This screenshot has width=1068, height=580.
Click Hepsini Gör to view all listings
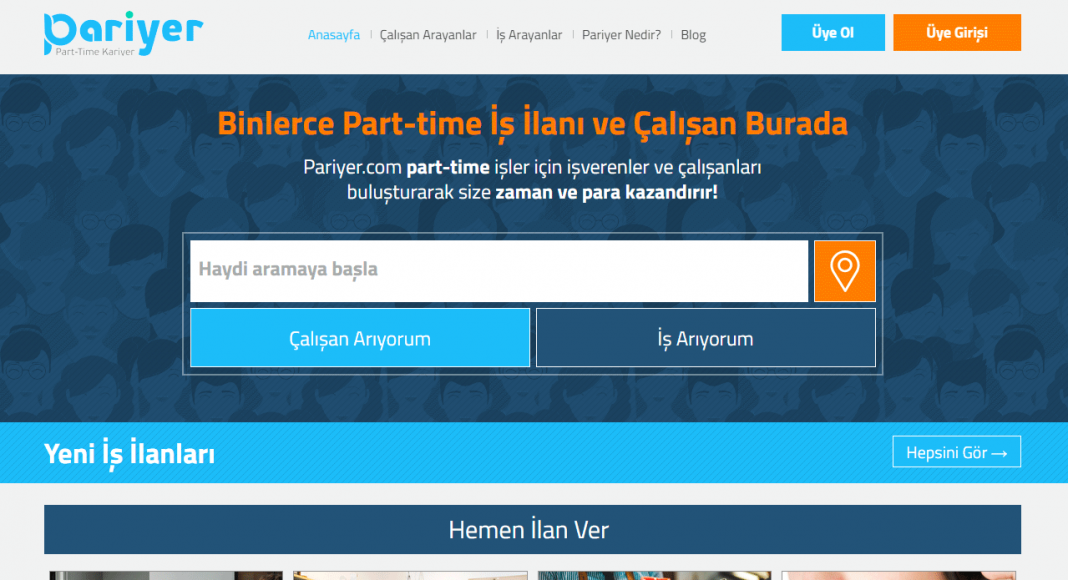pyautogui.click(x=956, y=452)
